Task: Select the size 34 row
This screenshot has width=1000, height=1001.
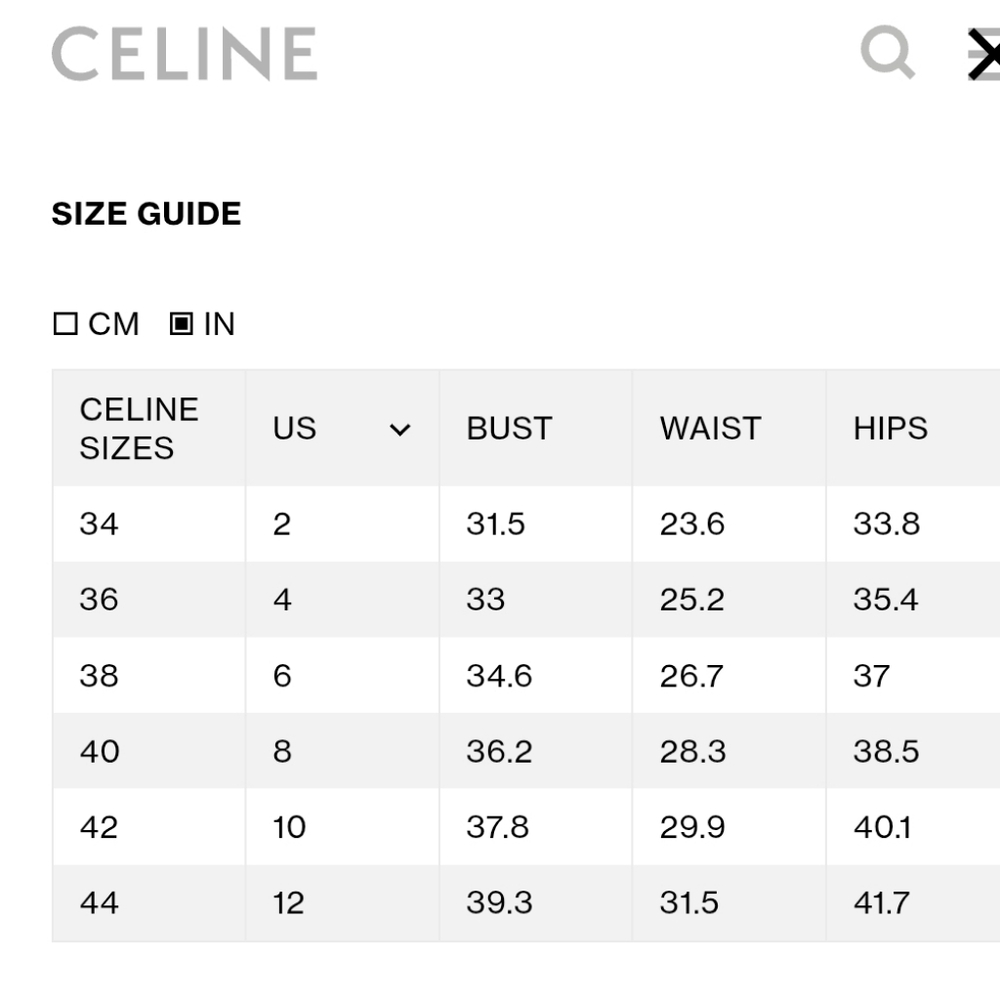Action: [x=526, y=524]
